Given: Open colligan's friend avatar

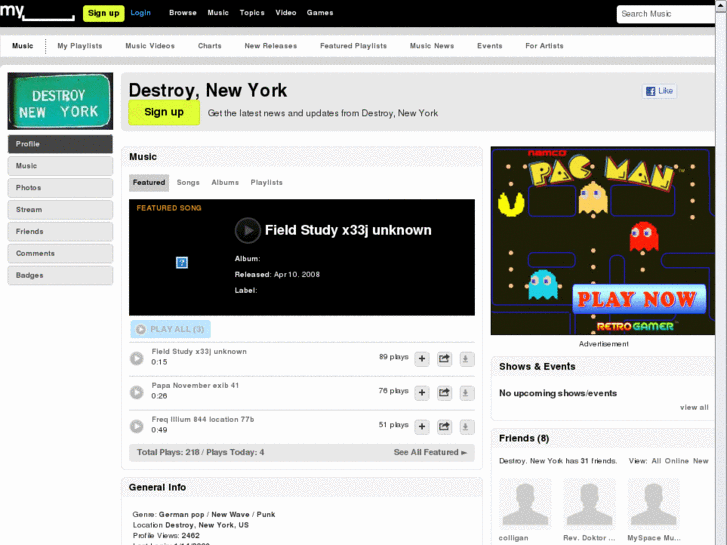Looking at the screenshot, I should [525, 504].
